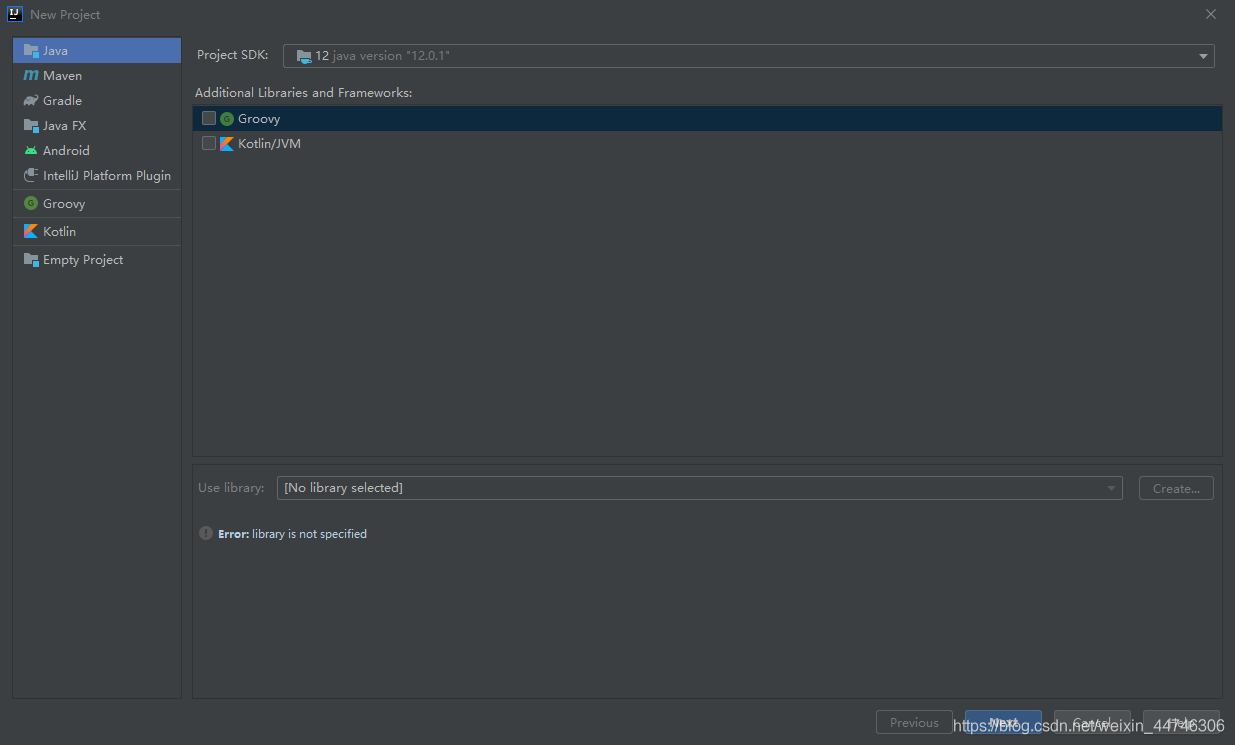Select the Java FX folder icon
Viewport: 1235px width, 745px height.
pos(31,125)
